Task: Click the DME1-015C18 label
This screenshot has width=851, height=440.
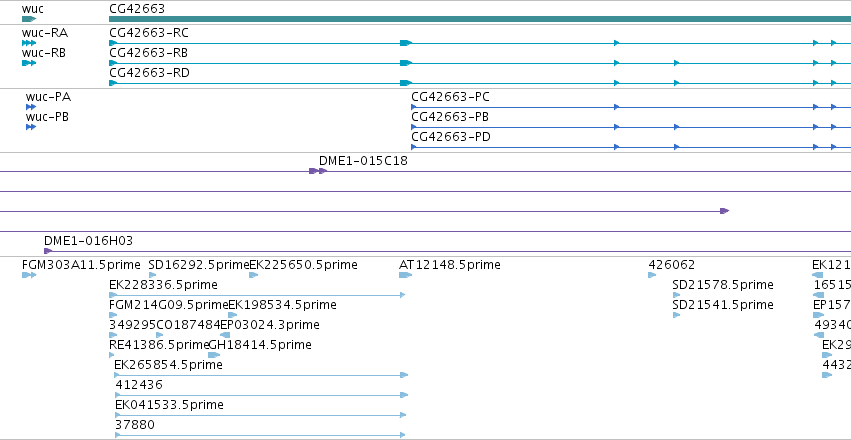Action: 363,161
